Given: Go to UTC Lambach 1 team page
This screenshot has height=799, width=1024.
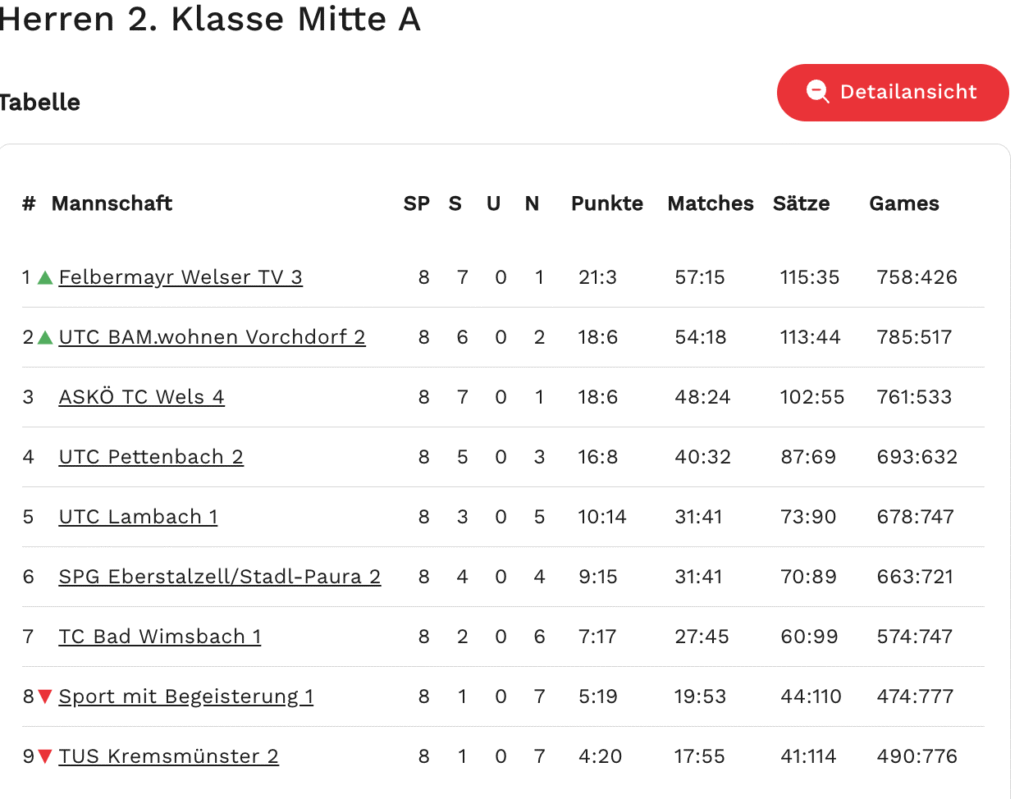Looking at the screenshot, I should coord(138,517).
